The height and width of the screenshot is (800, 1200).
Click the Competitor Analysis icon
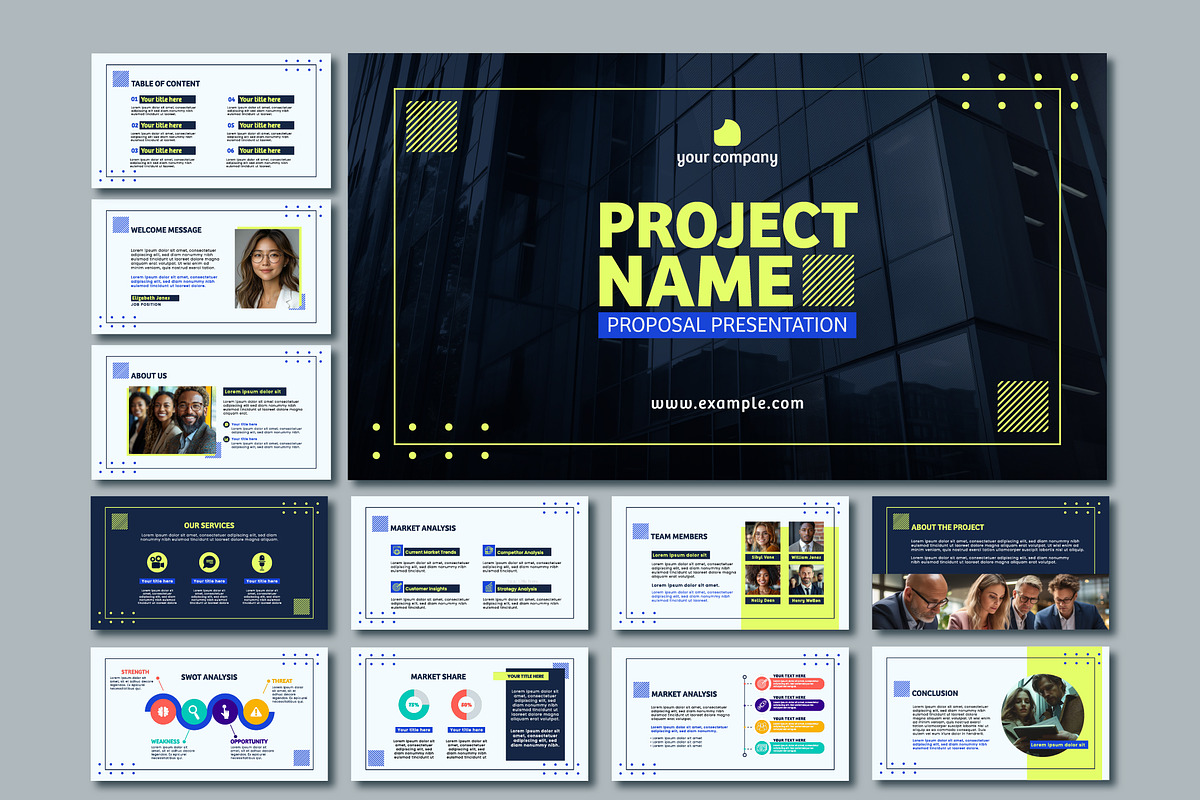pos(488,551)
